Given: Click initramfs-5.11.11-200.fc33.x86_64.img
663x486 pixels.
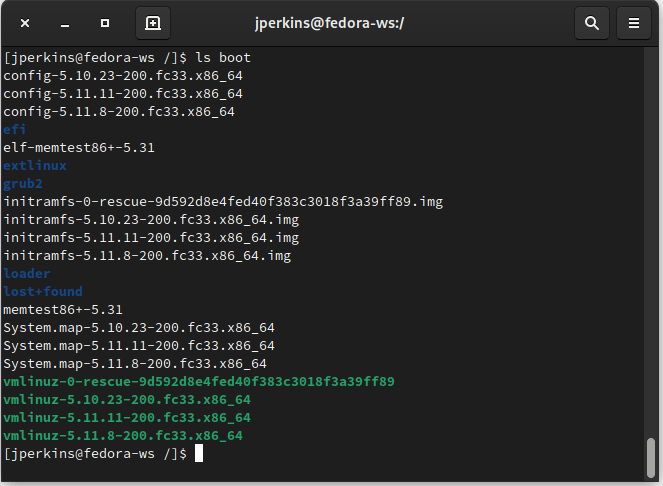Looking at the screenshot, I should pyautogui.click(x=151, y=238).
